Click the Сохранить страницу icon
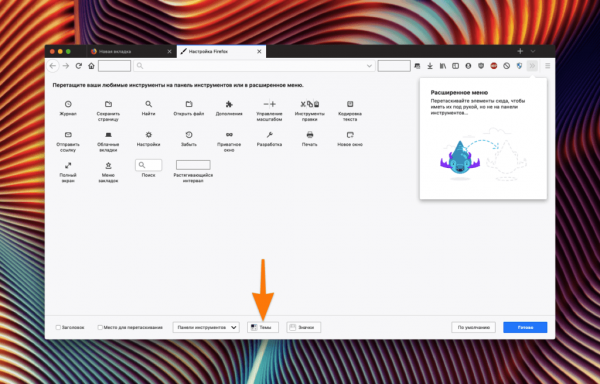 point(108,104)
